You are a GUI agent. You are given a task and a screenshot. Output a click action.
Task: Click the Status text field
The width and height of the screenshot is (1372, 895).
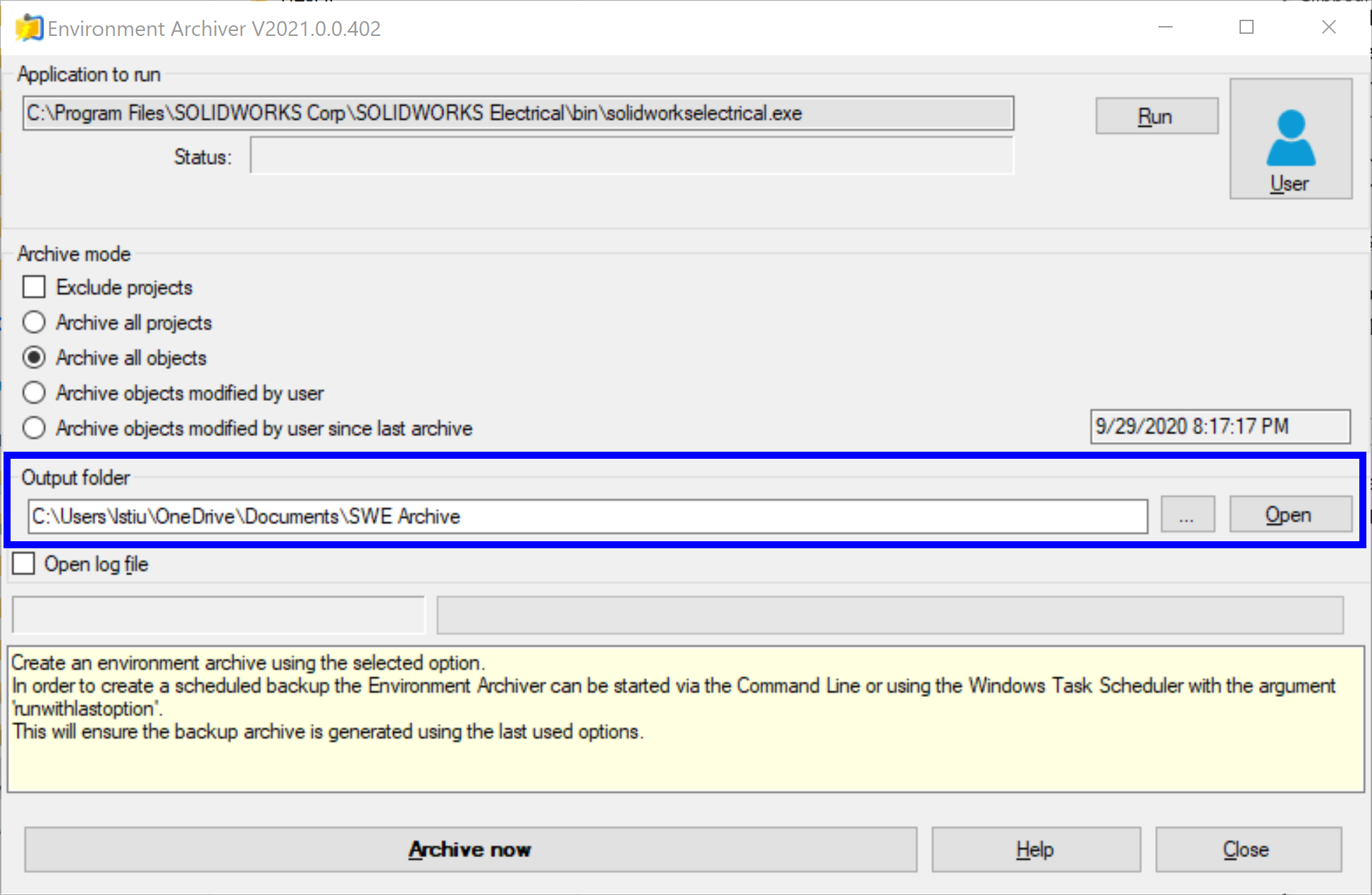click(631, 156)
